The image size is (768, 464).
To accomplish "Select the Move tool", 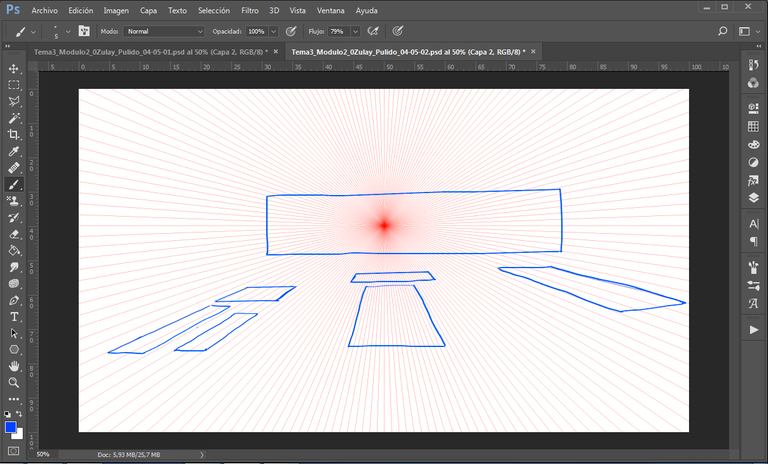I will [13, 69].
